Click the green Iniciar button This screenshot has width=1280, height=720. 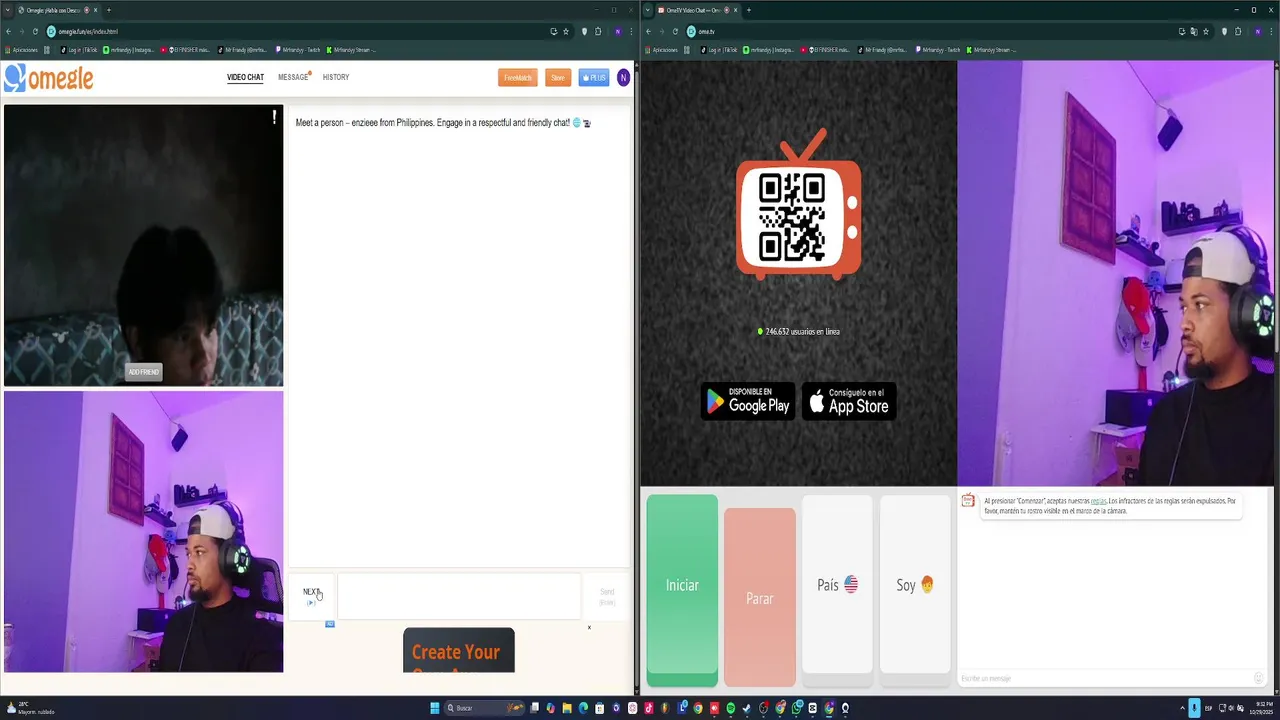(682, 590)
